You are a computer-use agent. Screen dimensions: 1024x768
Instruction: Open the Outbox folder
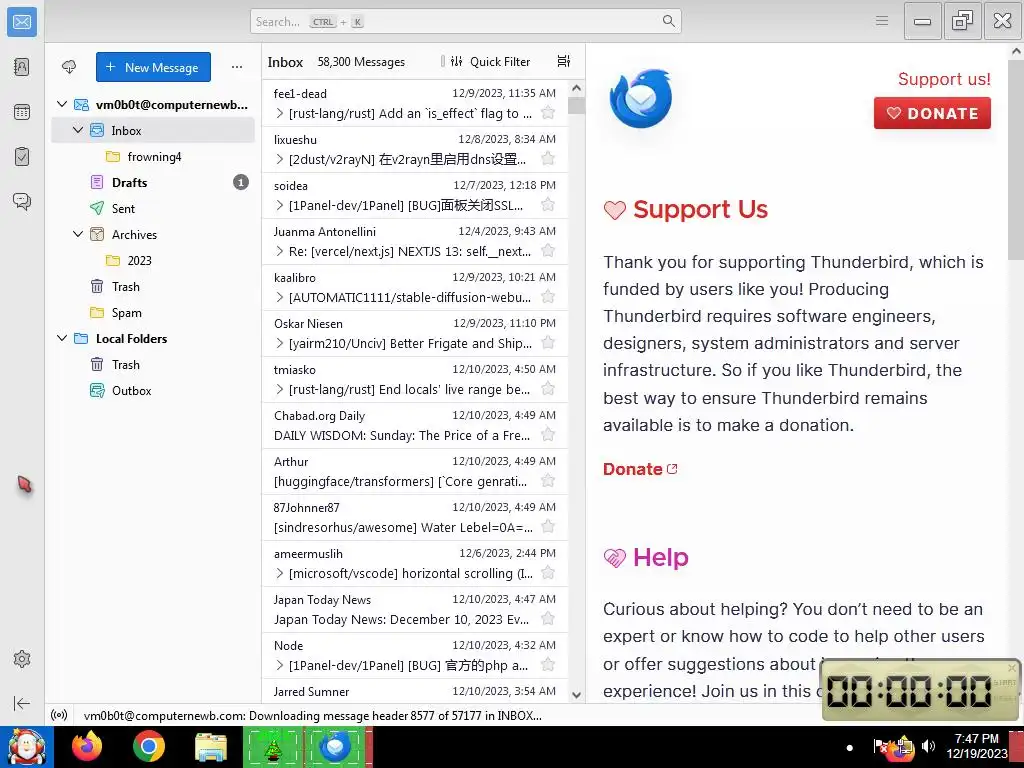[153, 391]
